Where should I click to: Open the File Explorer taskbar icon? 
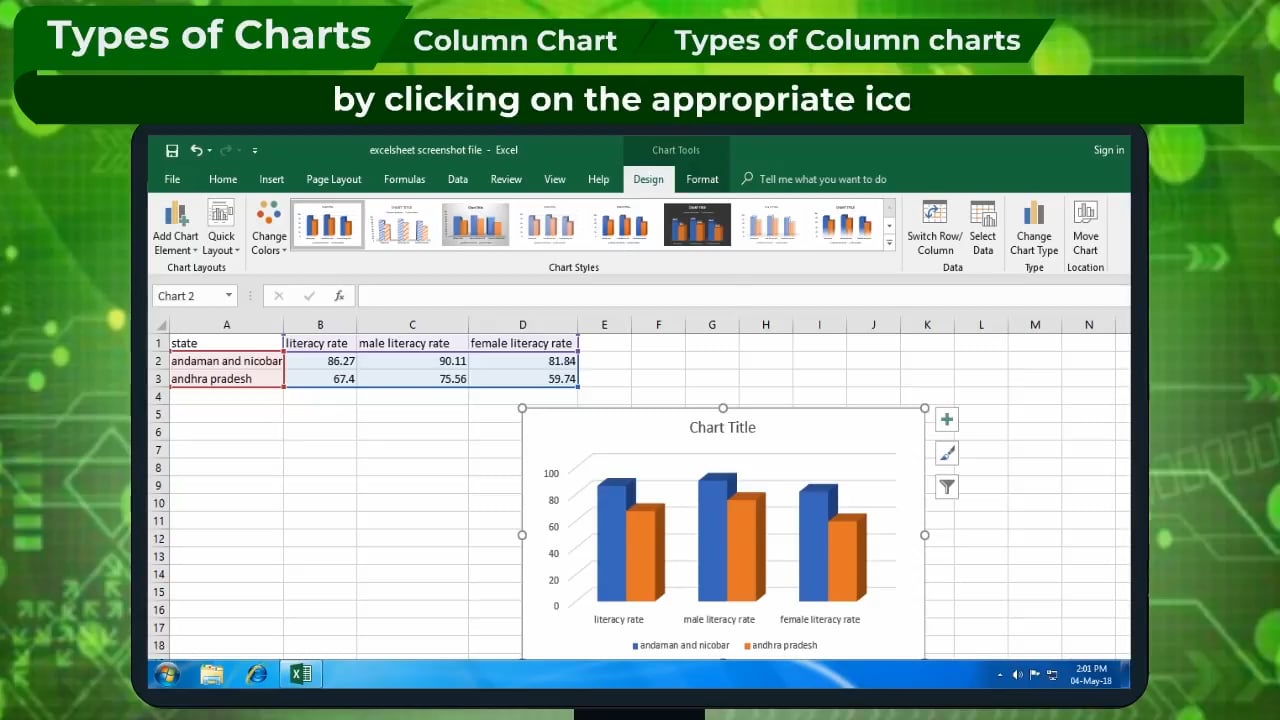coord(212,675)
